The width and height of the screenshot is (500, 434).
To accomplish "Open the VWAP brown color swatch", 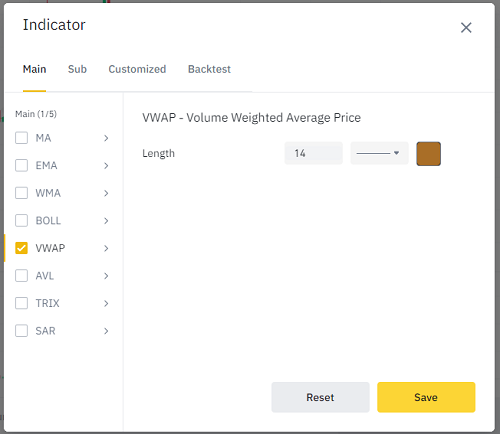I will click(429, 154).
